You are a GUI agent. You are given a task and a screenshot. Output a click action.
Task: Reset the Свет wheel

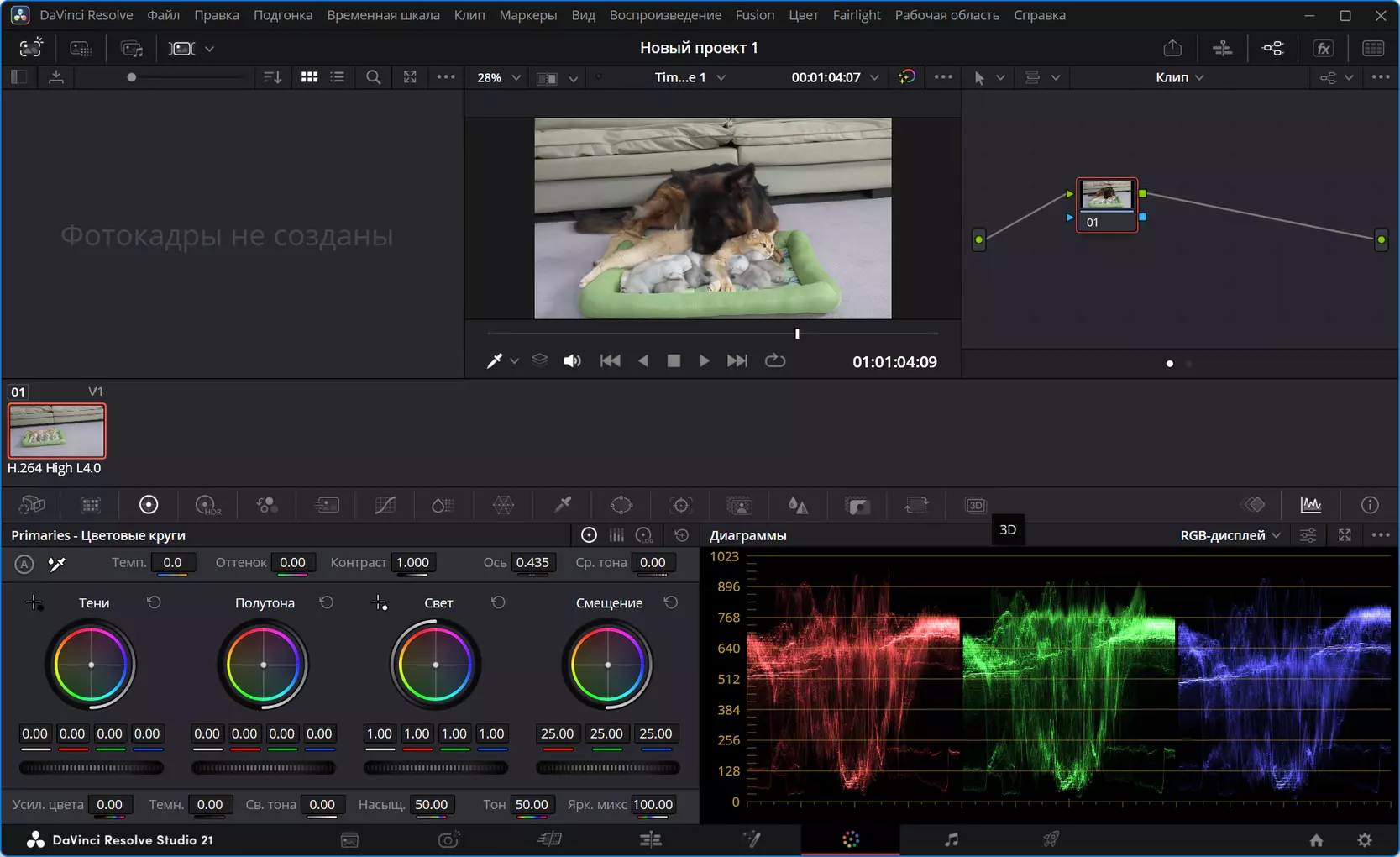click(x=498, y=602)
